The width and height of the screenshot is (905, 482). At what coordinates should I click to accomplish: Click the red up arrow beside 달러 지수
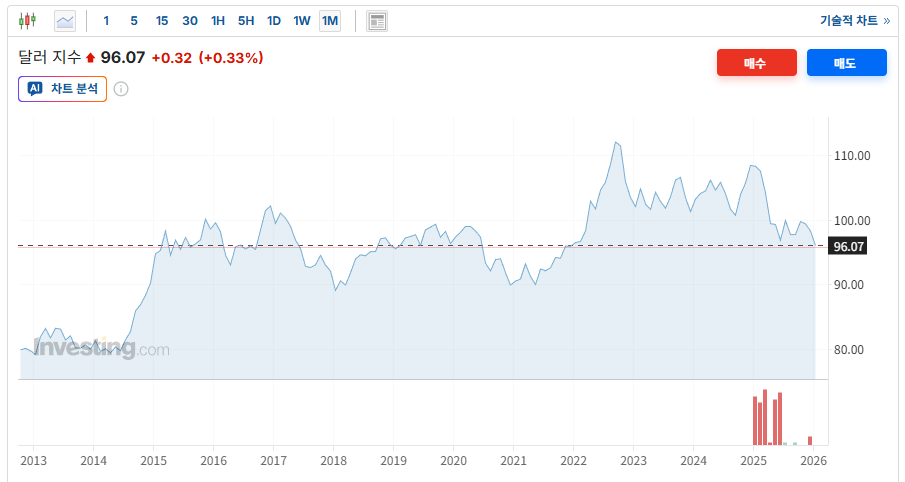pyautogui.click(x=90, y=58)
